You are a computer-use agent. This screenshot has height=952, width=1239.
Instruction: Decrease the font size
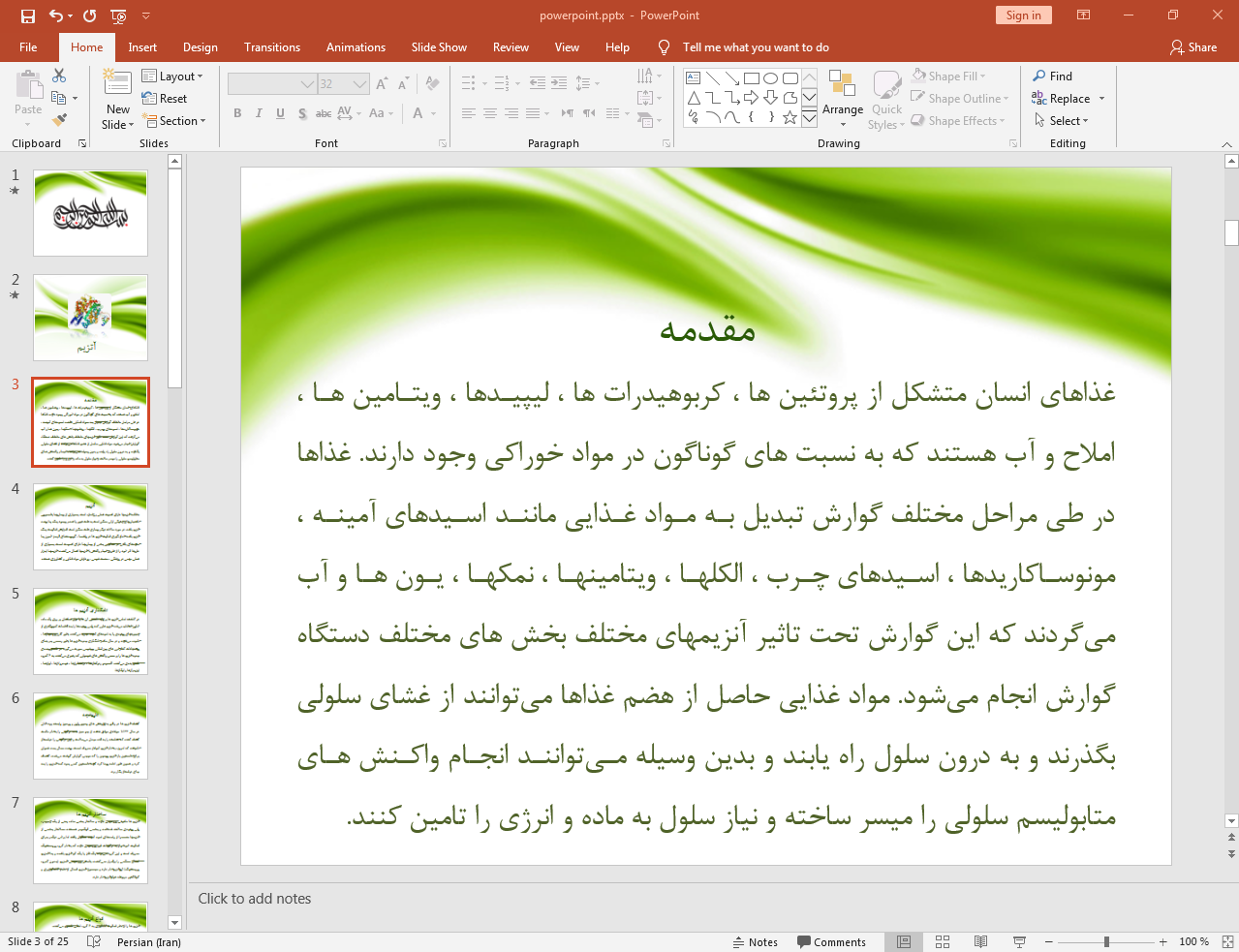click(x=403, y=84)
